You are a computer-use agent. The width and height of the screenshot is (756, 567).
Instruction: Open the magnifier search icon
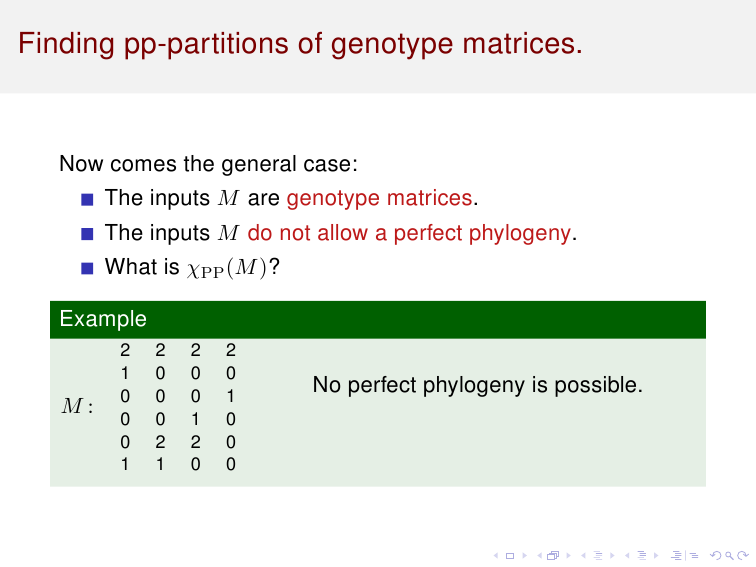click(x=729, y=556)
